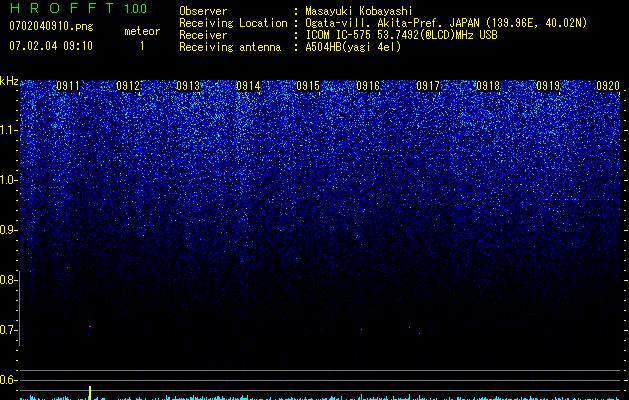Click the red meteor echo spot near 0.7 kHz
629x400 pixels.
pyautogui.click(x=90, y=327)
